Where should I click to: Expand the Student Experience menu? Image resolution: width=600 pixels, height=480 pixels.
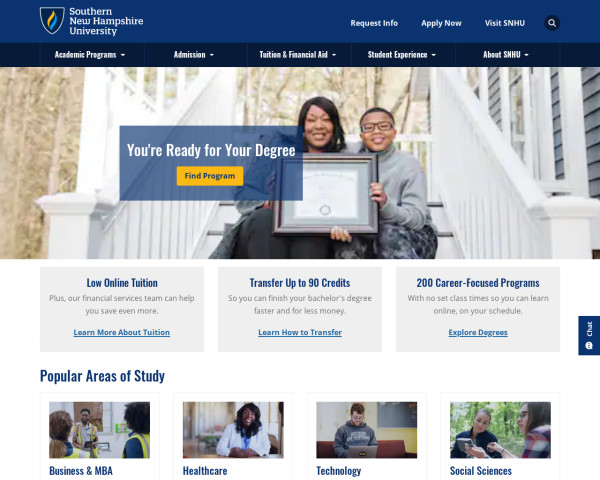coord(402,55)
